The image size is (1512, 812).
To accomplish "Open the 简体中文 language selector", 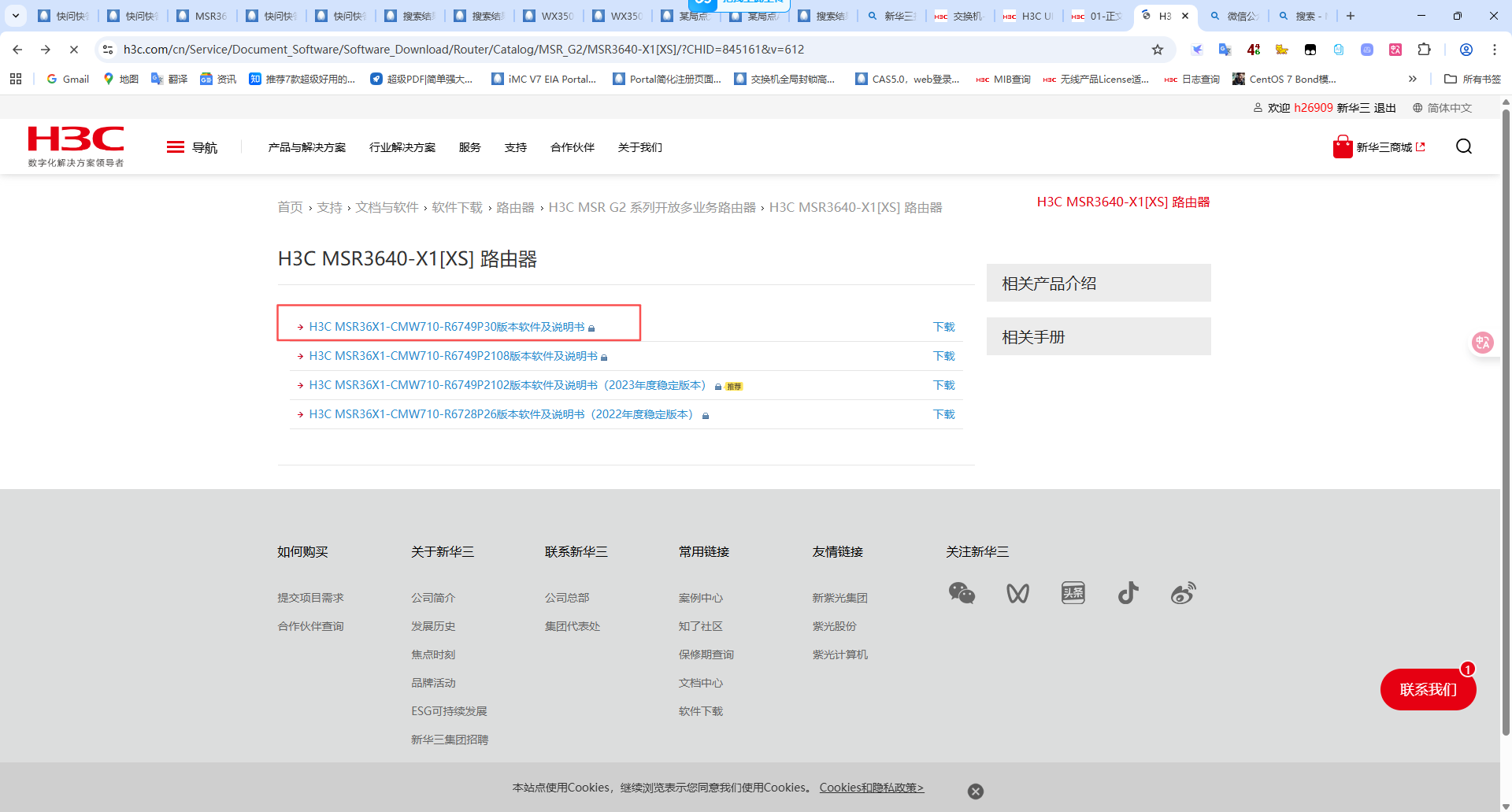I will tap(1442, 108).
